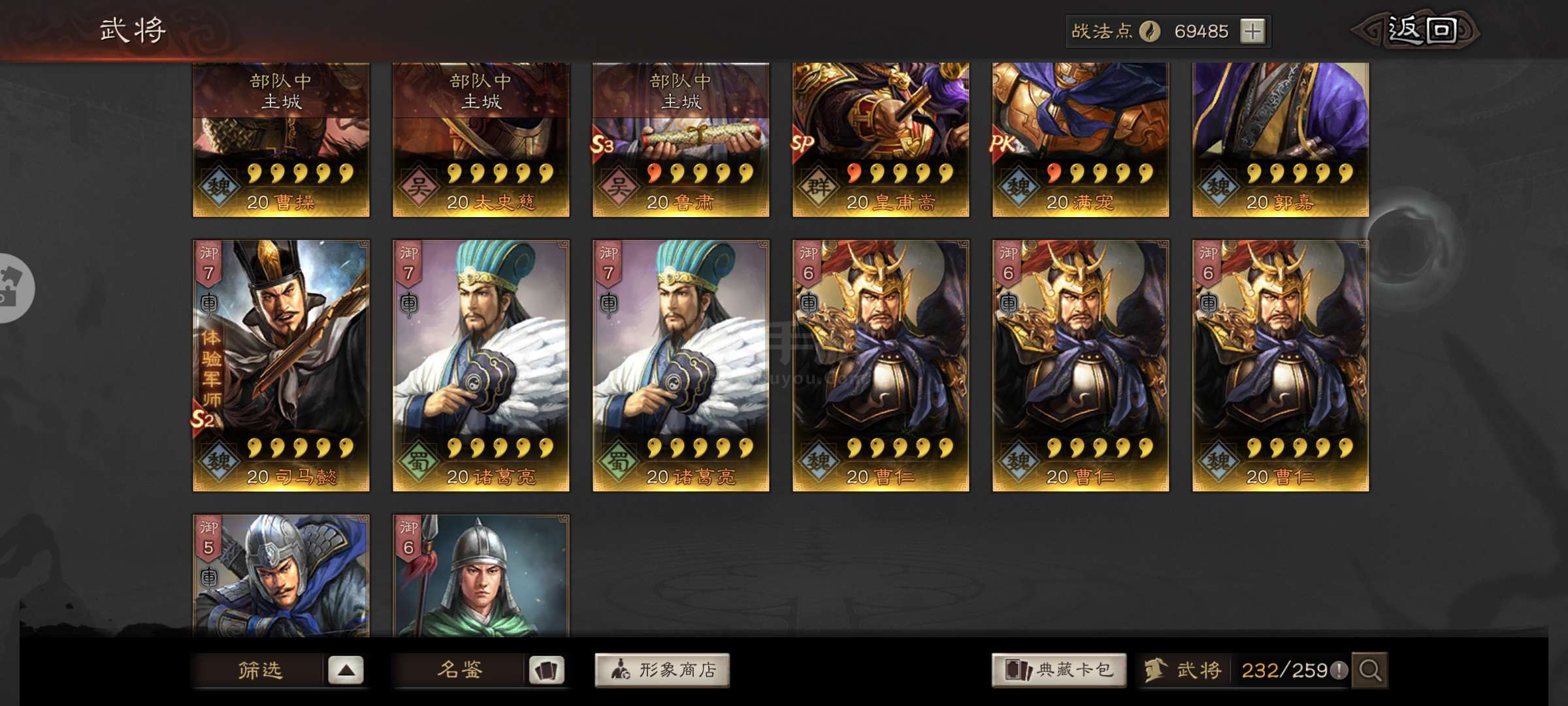This screenshot has height=706, width=1568.
Task: Click the 群 faction badge on 皇甫嵩
Action: (x=819, y=188)
